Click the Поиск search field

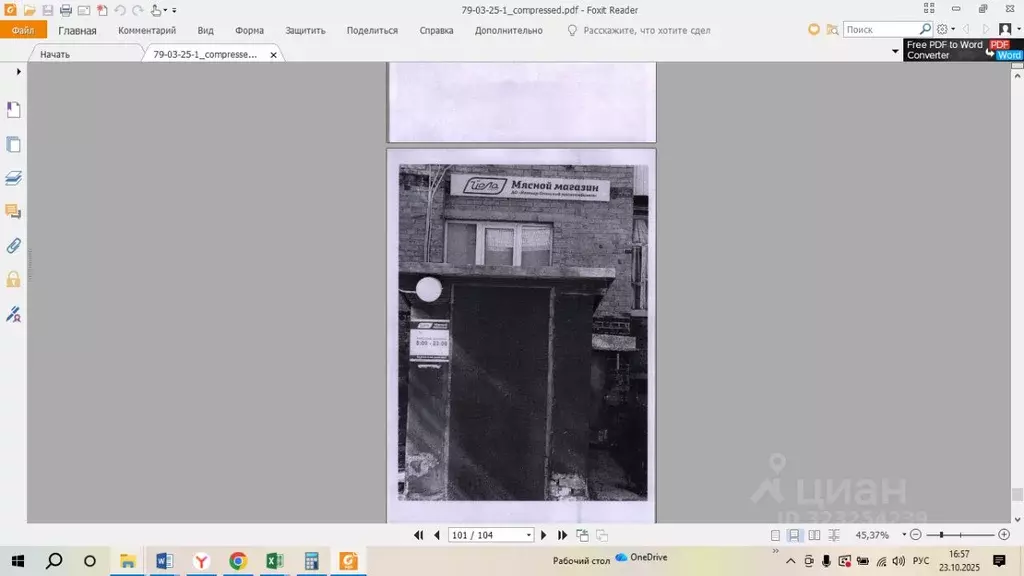(880, 30)
